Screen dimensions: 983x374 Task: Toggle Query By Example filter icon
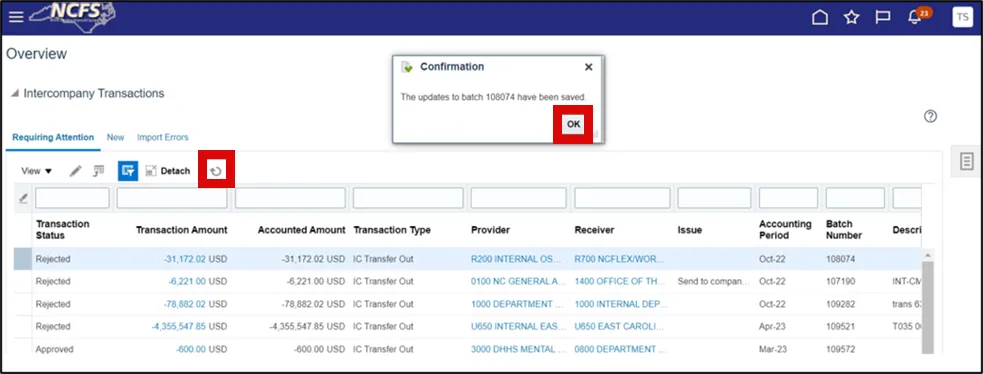[128, 170]
